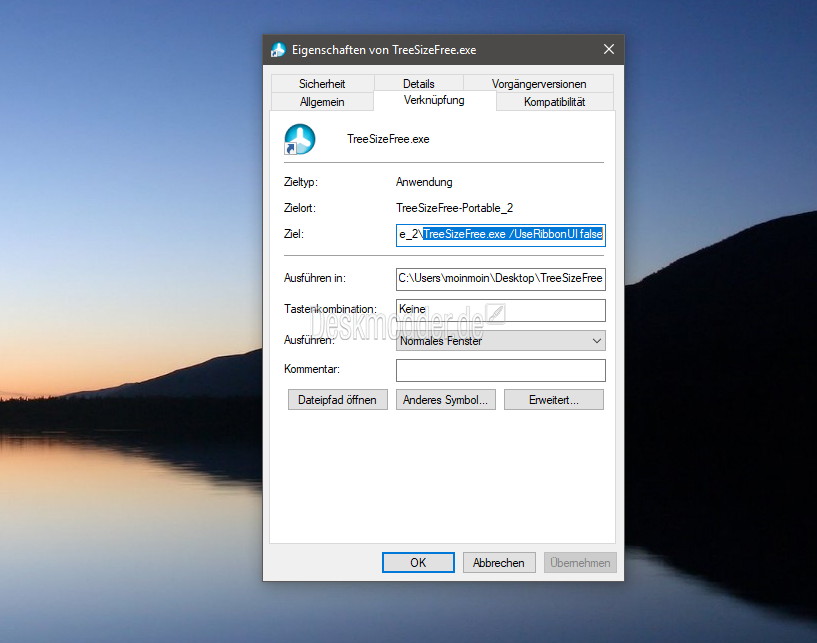Open the Kompatibilität tab
This screenshot has height=643, width=817.
point(554,102)
